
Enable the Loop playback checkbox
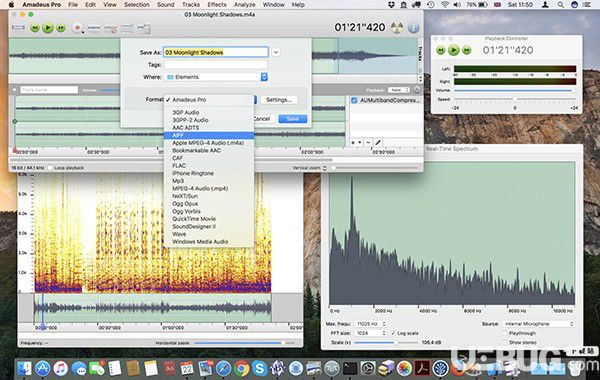tap(50, 168)
